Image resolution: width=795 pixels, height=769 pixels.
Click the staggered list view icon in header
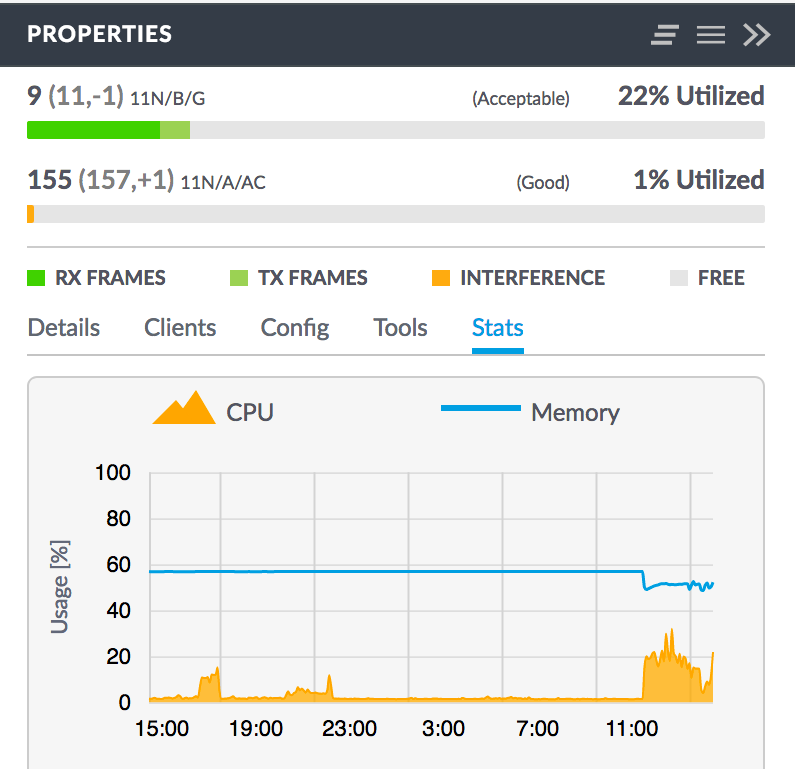tap(665, 35)
